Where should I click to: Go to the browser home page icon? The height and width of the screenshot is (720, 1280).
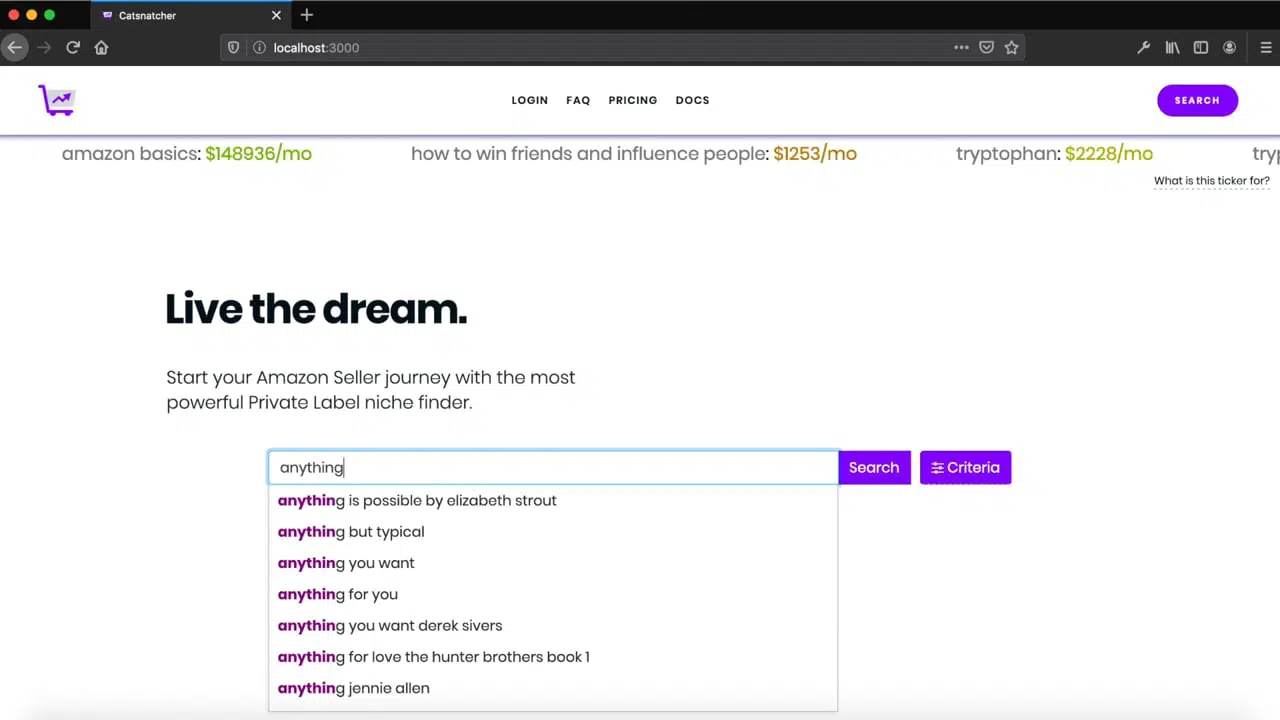click(x=101, y=47)
